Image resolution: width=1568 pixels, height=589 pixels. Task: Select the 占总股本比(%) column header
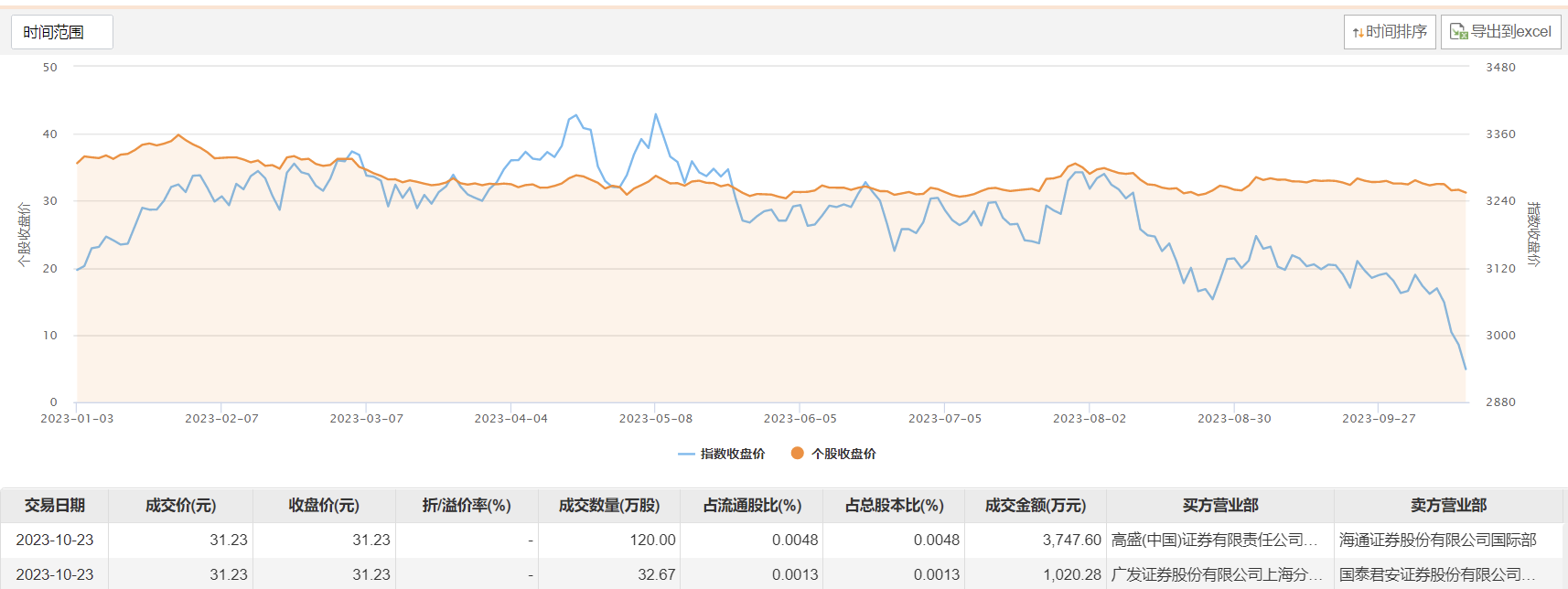tap(894, 506)
